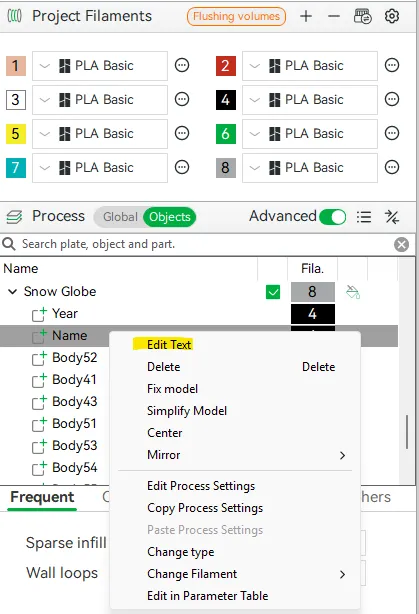The height and width of the screenshot is (614, 419).
Task: Open the Frequent settings tab
Action: pyautogui.click(x=42, y=497)
